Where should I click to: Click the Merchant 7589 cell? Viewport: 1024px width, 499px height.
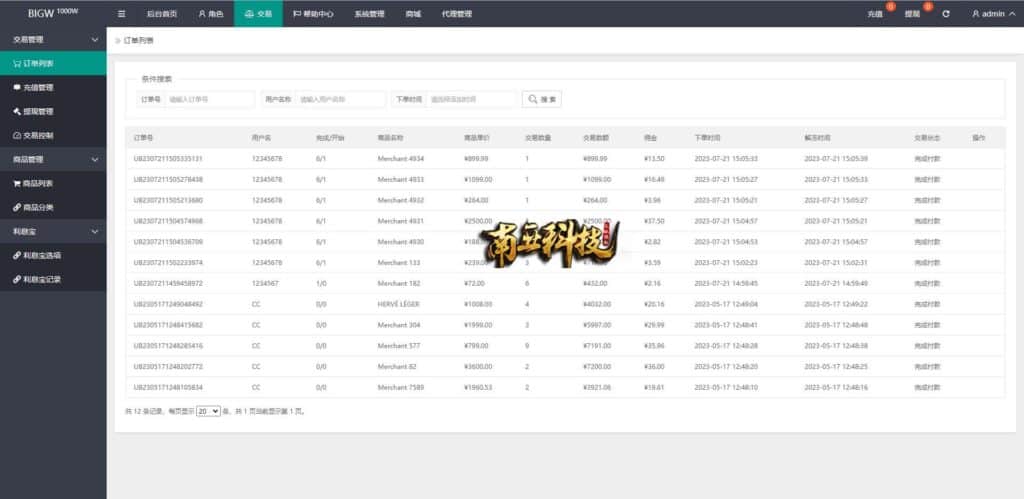coord(400,388)
